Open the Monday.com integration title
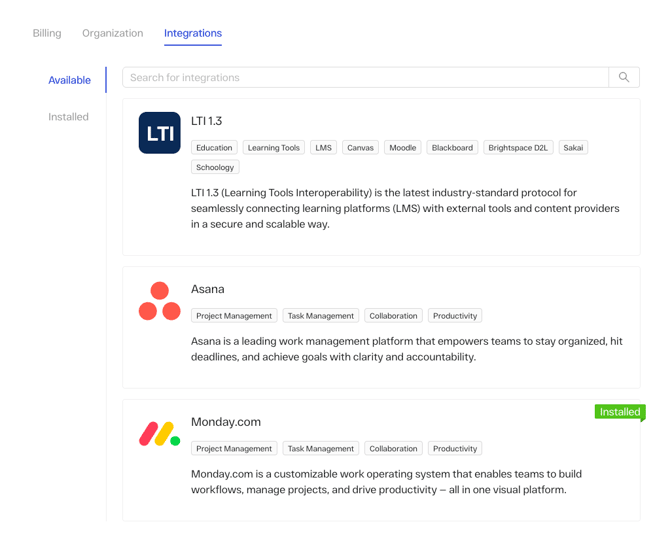 226,422
